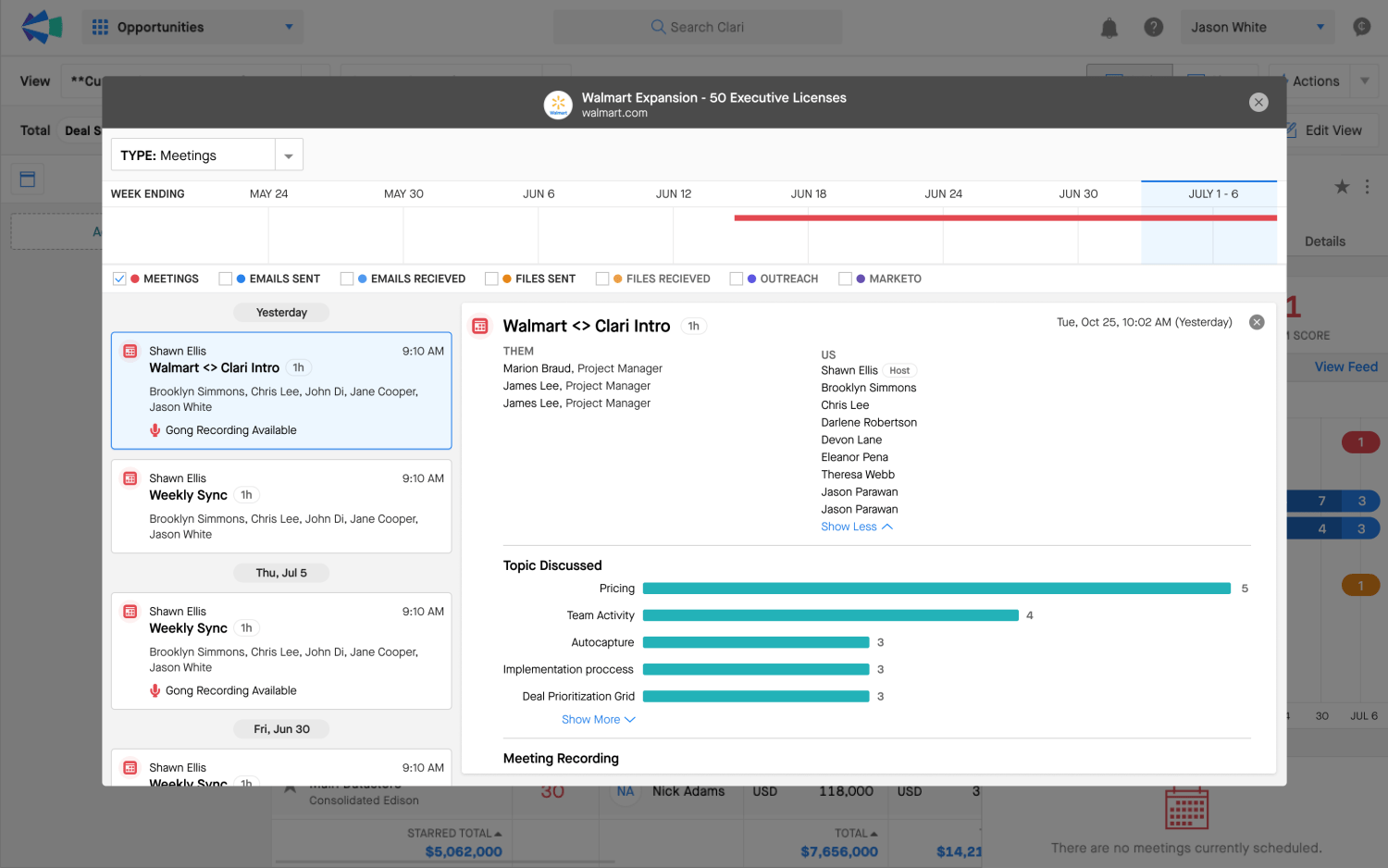Click the notifications bell icon

[1109, 28]
